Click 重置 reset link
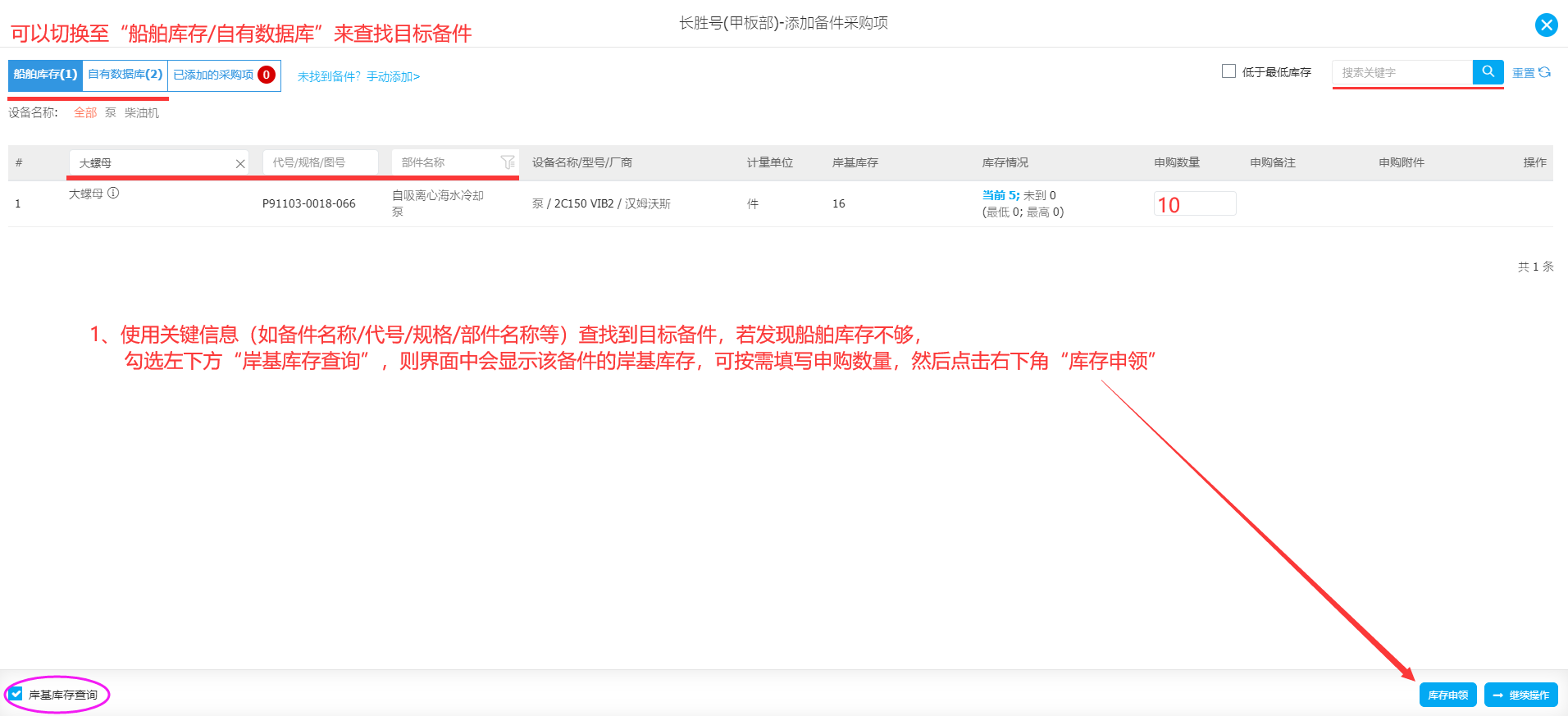1568x716 pixels. pos(1523,73)
